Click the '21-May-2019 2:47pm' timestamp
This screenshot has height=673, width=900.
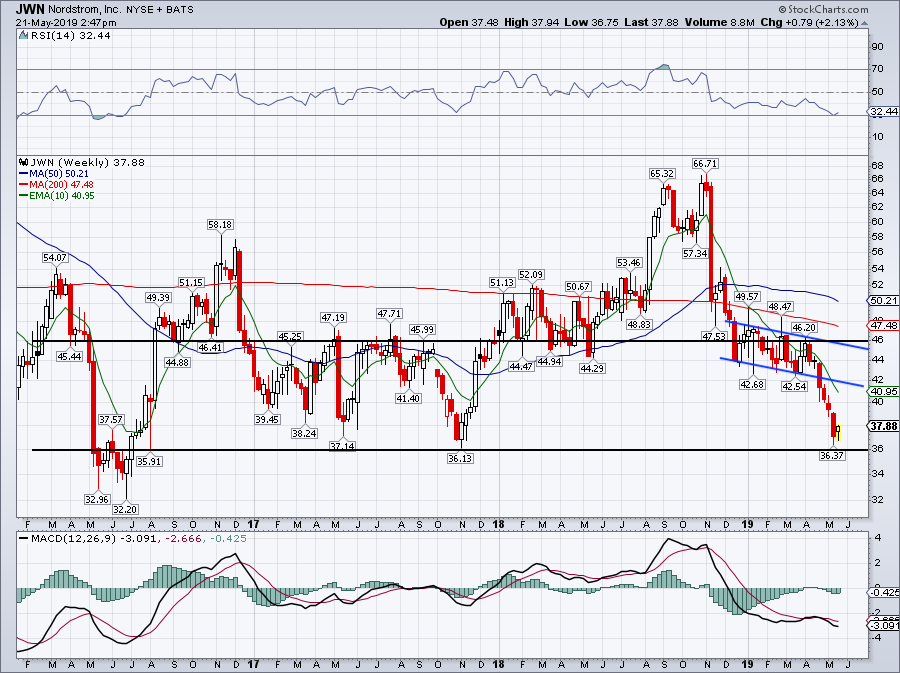point(66,23)
